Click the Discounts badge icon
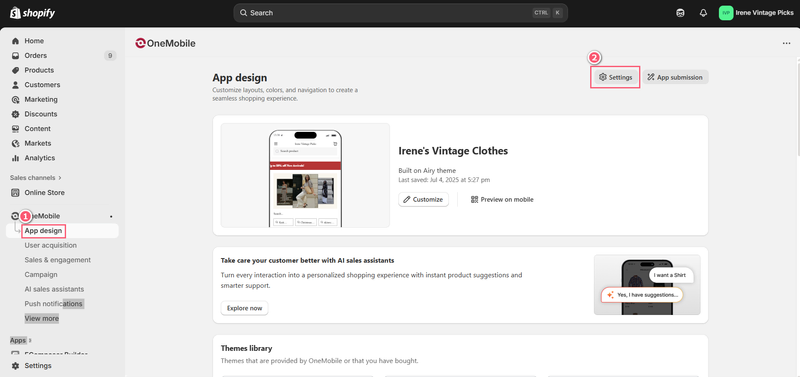 (x=15, y=114)
